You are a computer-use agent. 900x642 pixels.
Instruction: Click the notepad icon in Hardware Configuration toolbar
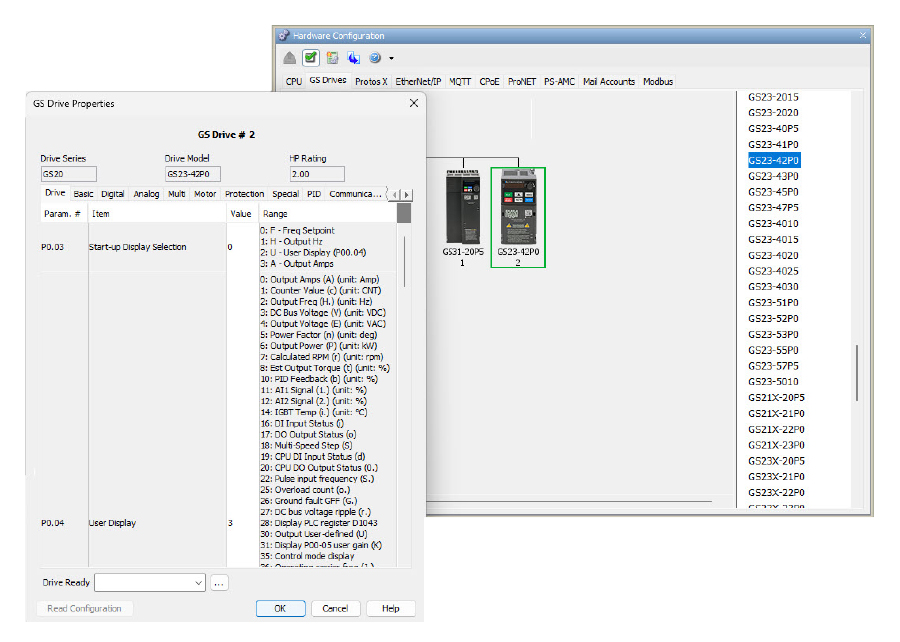click(332, 58)
